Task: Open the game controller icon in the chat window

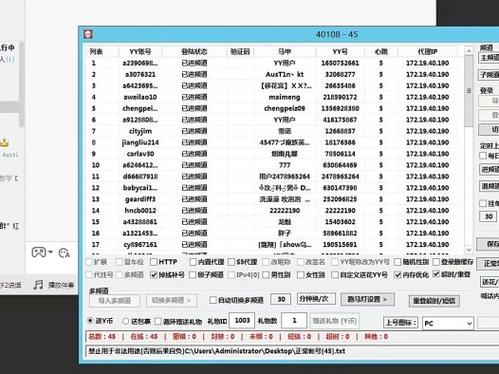Action: coord(39,252)
